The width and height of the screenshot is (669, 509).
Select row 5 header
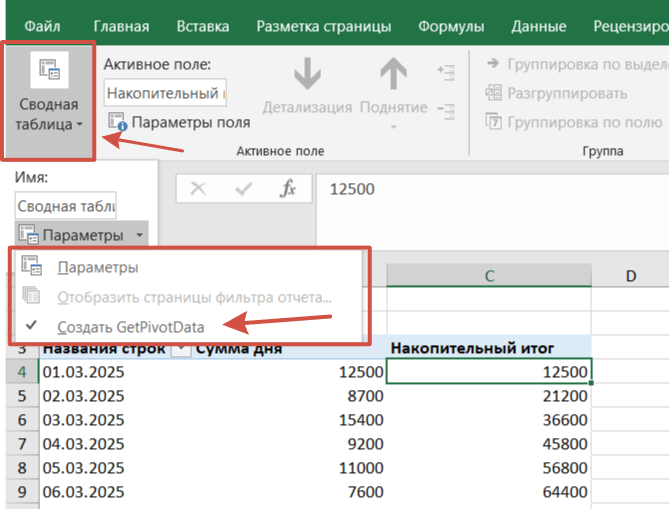point(22,396)
